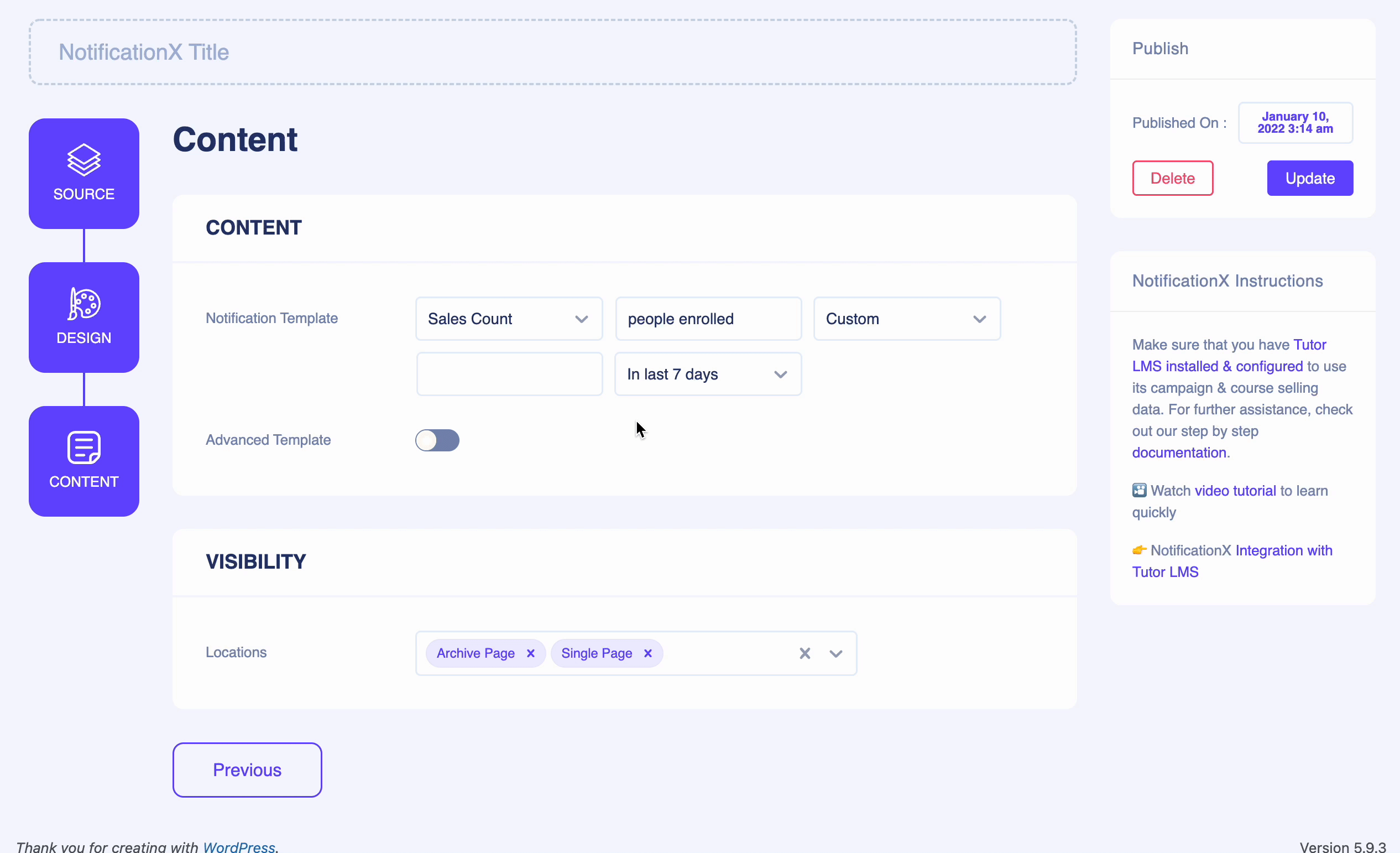1400x853 pixels.
Task: Click the dropdown chevron in Locations field
Action: point(836,653)
